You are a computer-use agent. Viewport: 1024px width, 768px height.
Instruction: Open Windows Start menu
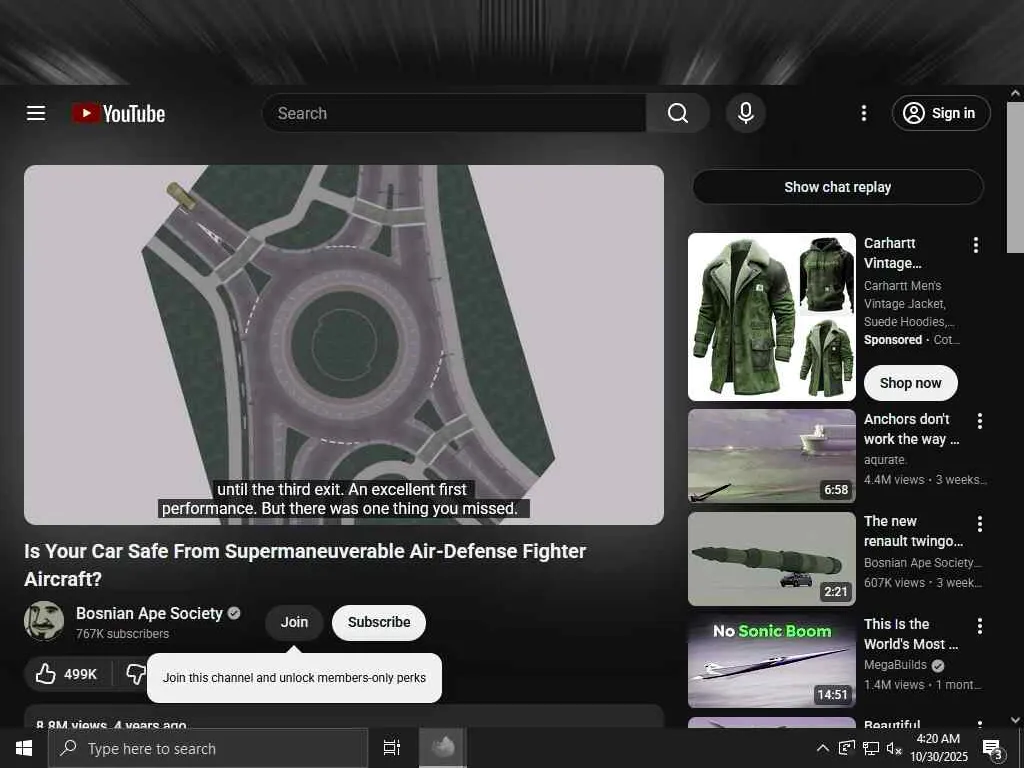coord(24,748)
